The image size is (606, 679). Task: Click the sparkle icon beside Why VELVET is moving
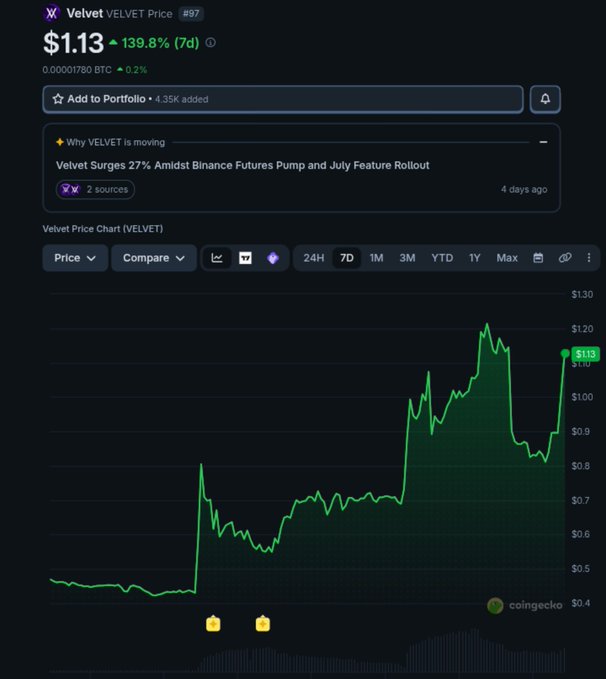click(x=60, y=142)
